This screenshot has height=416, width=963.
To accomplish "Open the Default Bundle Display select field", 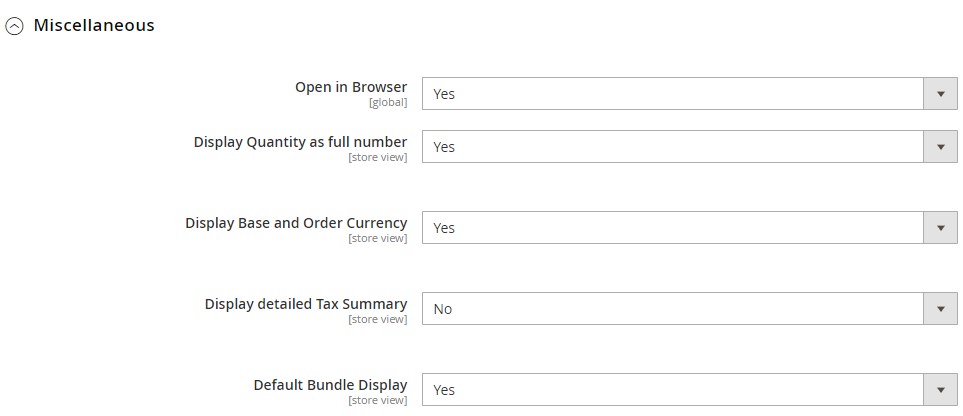I will click(690, 390).
